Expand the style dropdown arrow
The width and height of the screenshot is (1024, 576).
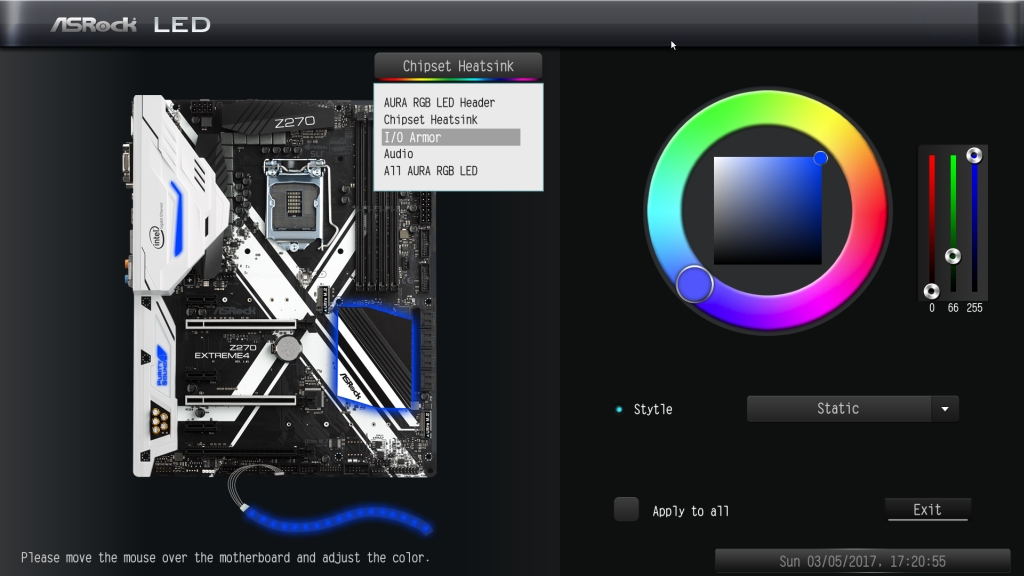(x=945, y=409)
